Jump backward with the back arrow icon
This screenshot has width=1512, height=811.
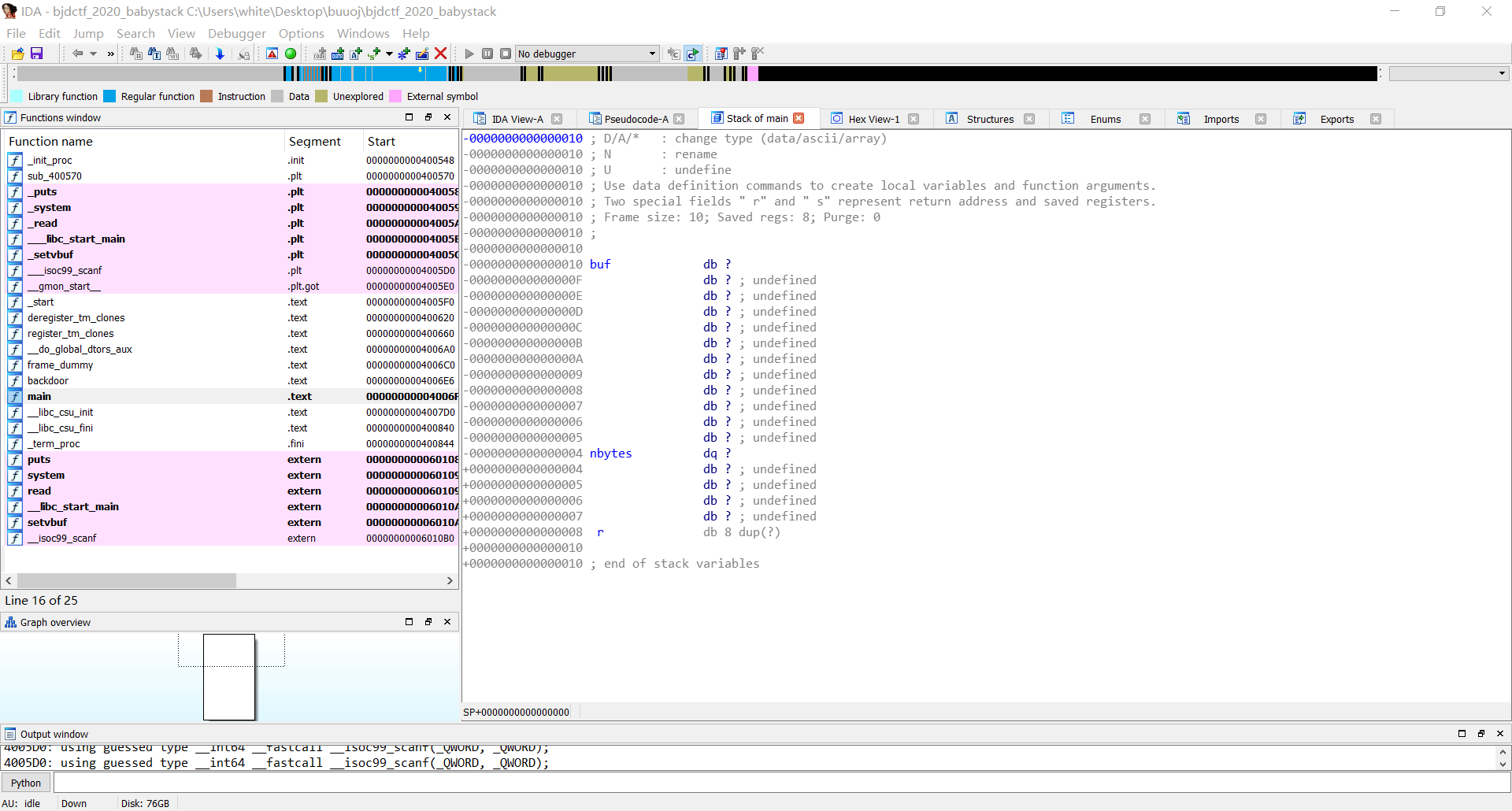pyautogui.click(x=78, y=54)
